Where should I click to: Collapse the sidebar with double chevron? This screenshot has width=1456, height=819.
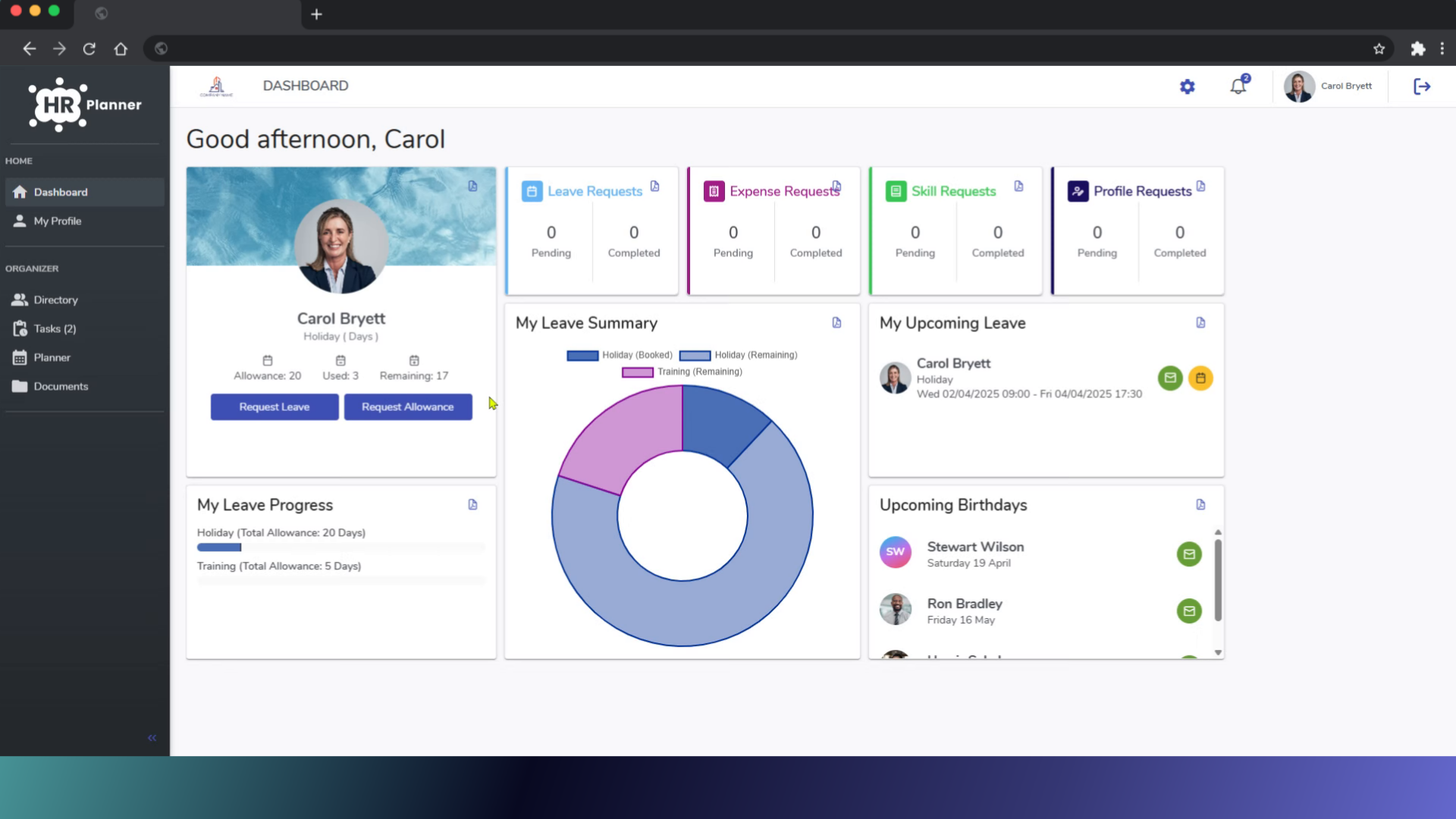tap(152, 738)
